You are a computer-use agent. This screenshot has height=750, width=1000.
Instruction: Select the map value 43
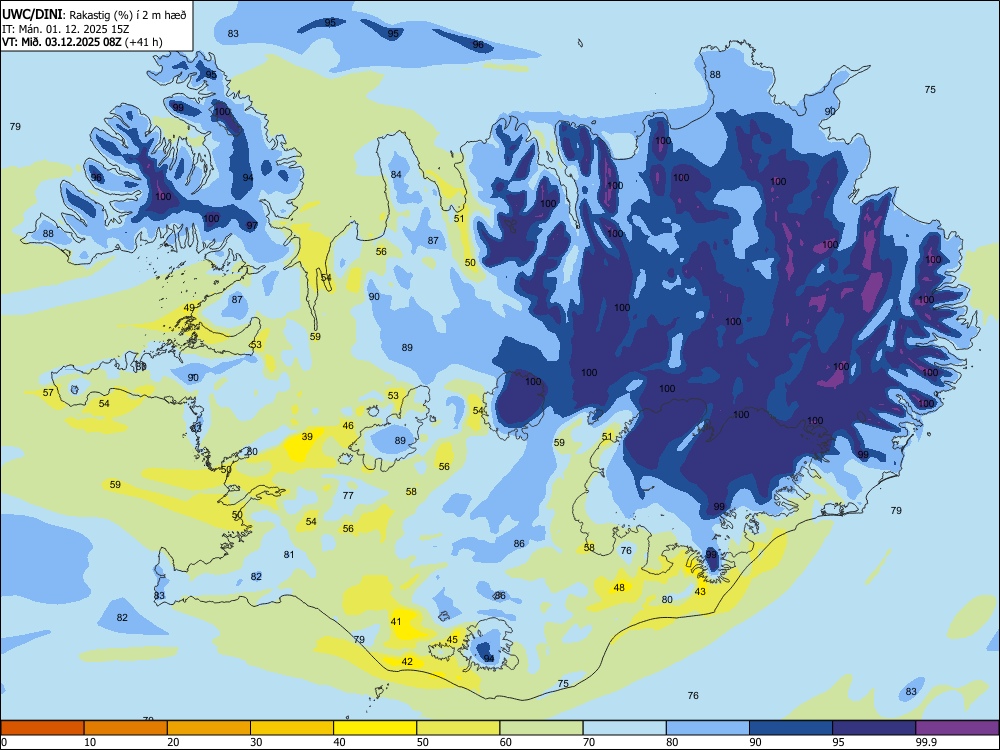click(700, 591)
